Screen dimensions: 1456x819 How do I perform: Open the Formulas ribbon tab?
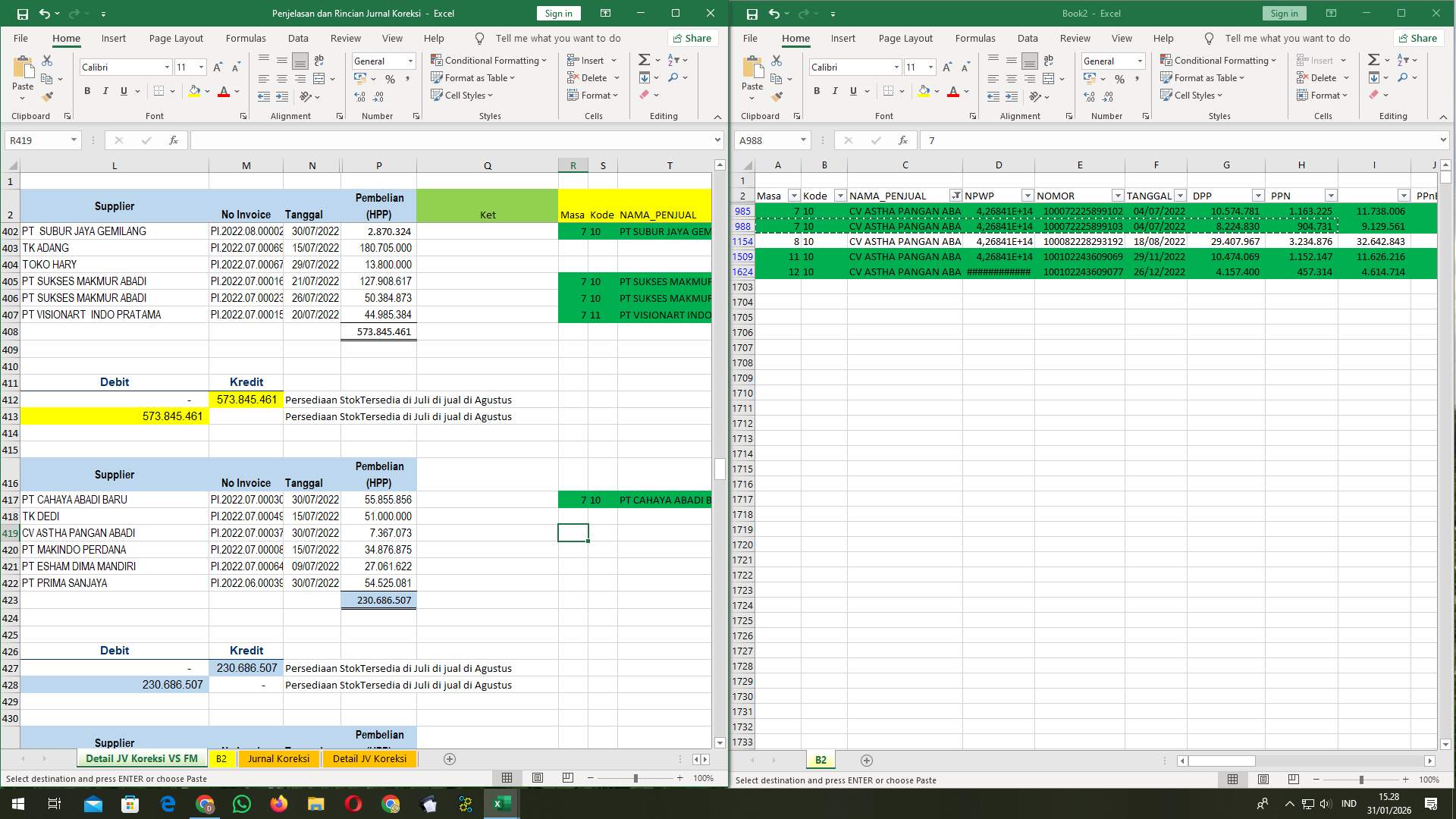pyautogui.click(x=246, y=38)
